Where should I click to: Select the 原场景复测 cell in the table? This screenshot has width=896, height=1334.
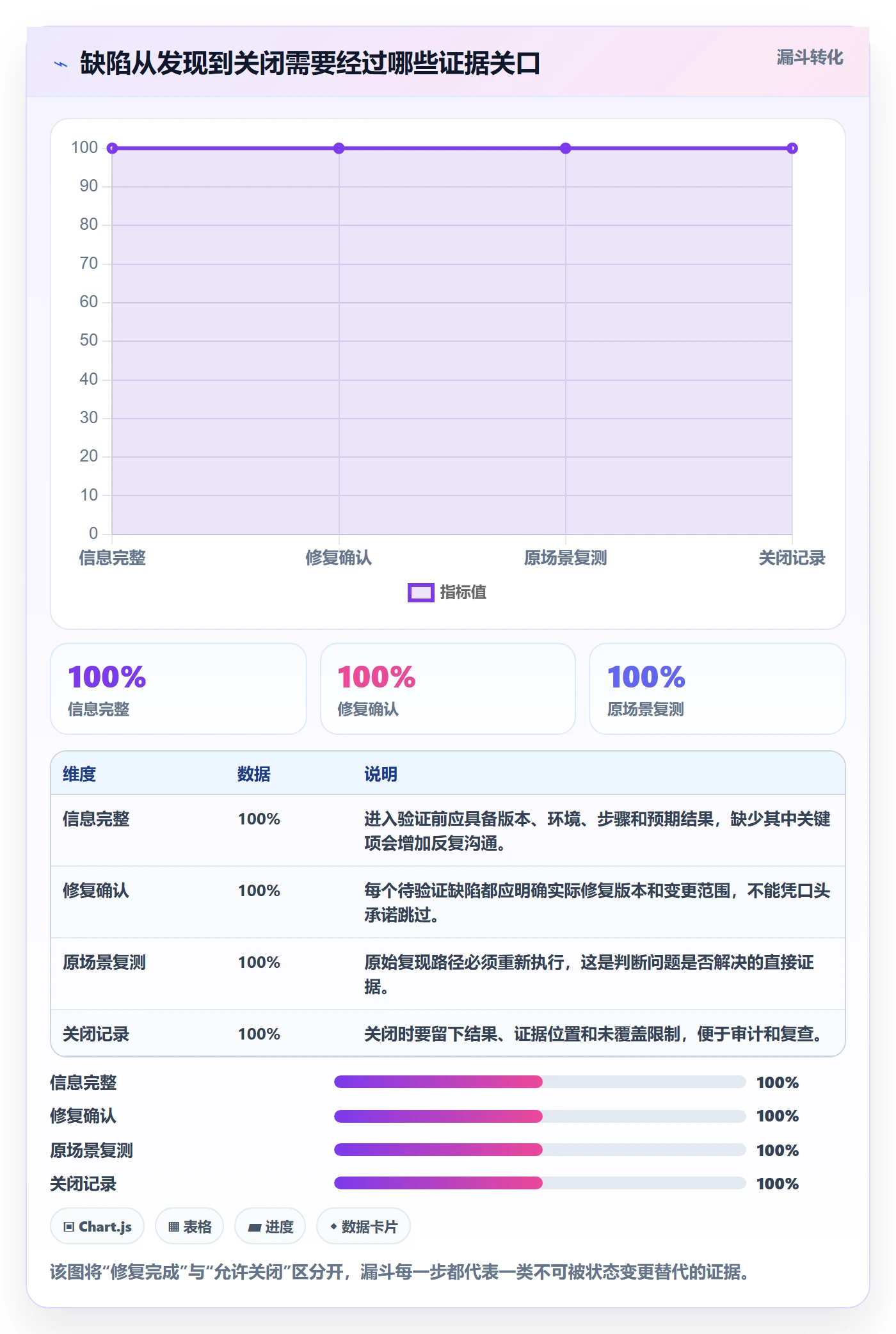104,963
